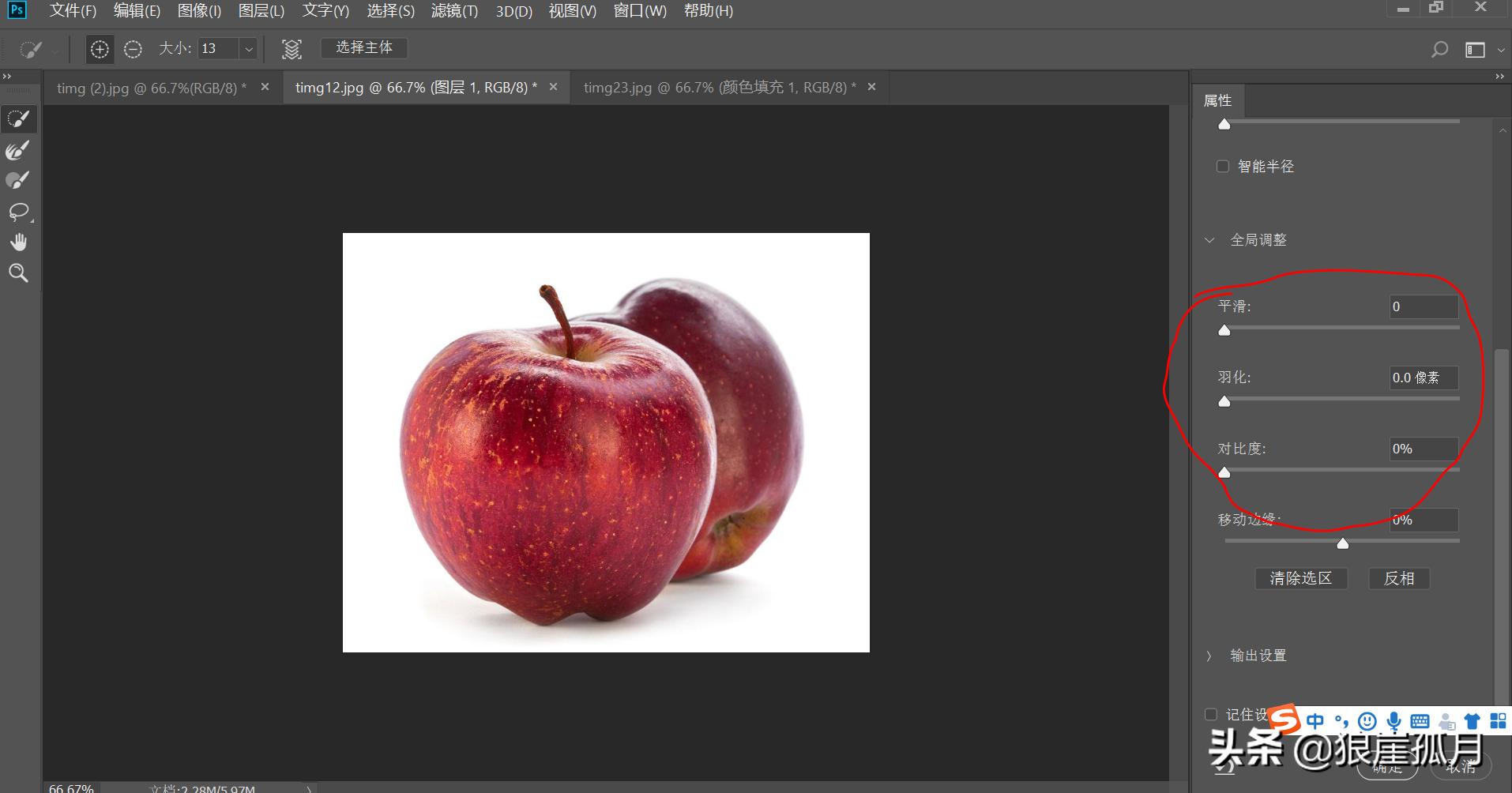Click the 选择主体 button
This screenshot has width=1512, height=793.
[x=363, y=47]
